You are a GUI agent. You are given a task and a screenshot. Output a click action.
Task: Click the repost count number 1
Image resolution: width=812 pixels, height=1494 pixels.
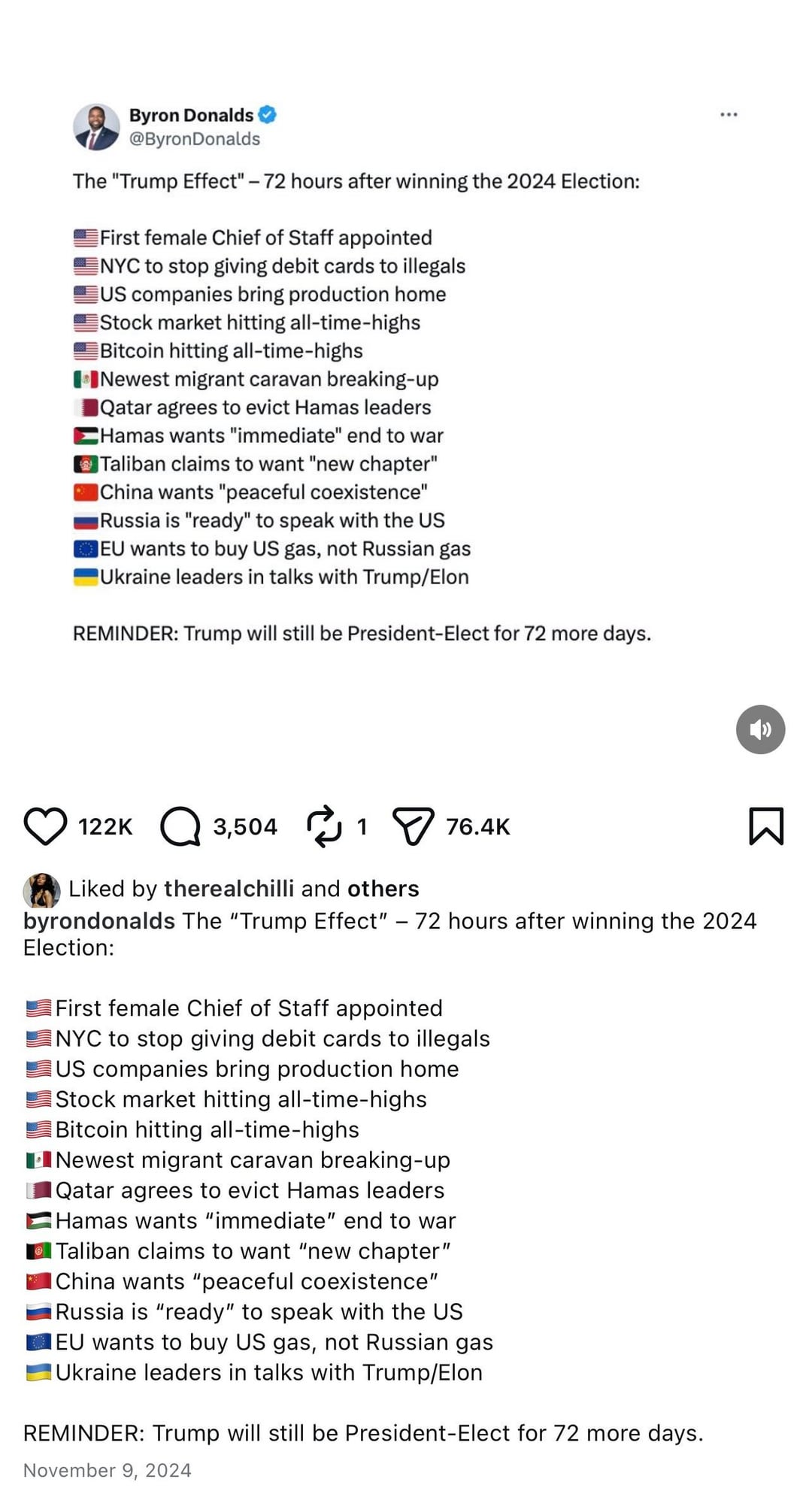362,827
